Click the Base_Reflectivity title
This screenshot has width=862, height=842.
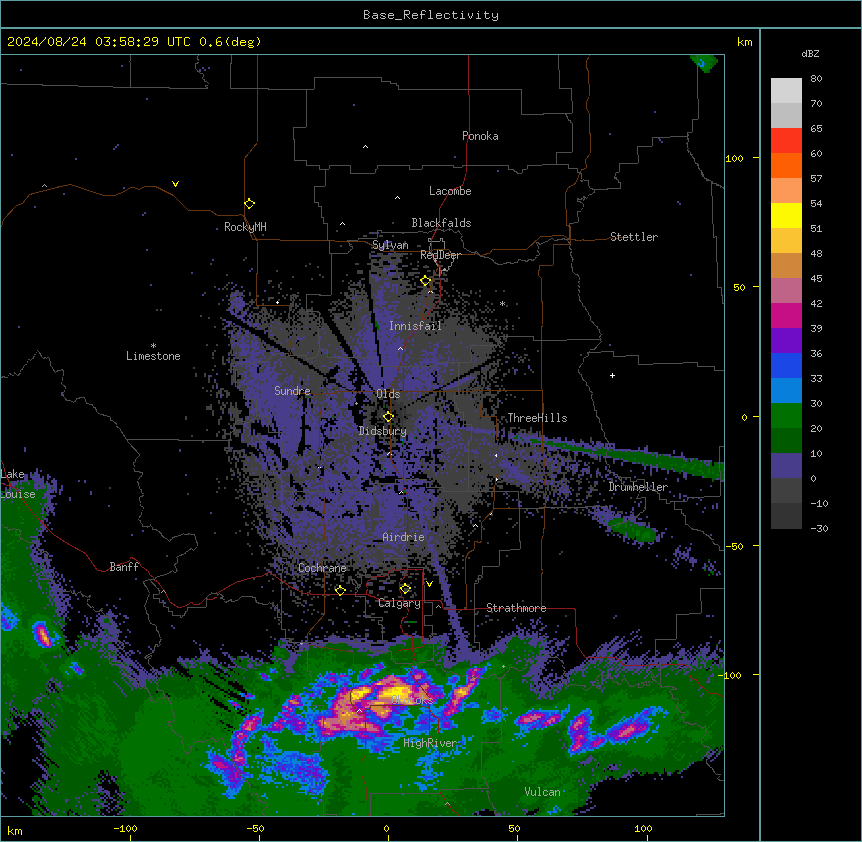[431, 15]
